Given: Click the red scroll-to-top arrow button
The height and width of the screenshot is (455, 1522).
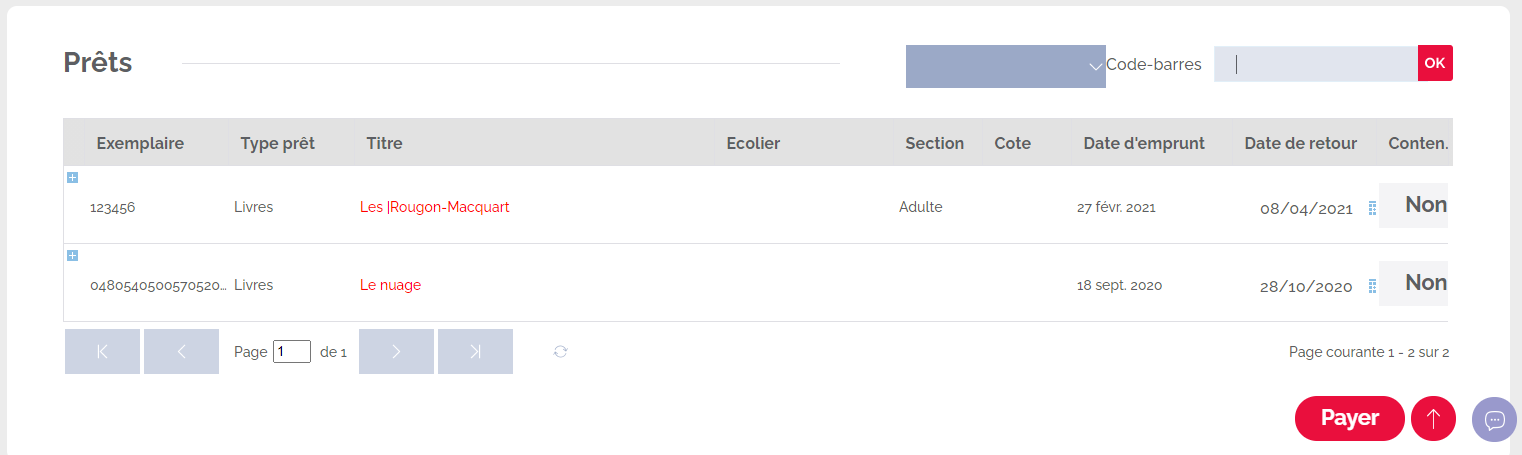Looking at the screenshot, I should (1433, 418).
